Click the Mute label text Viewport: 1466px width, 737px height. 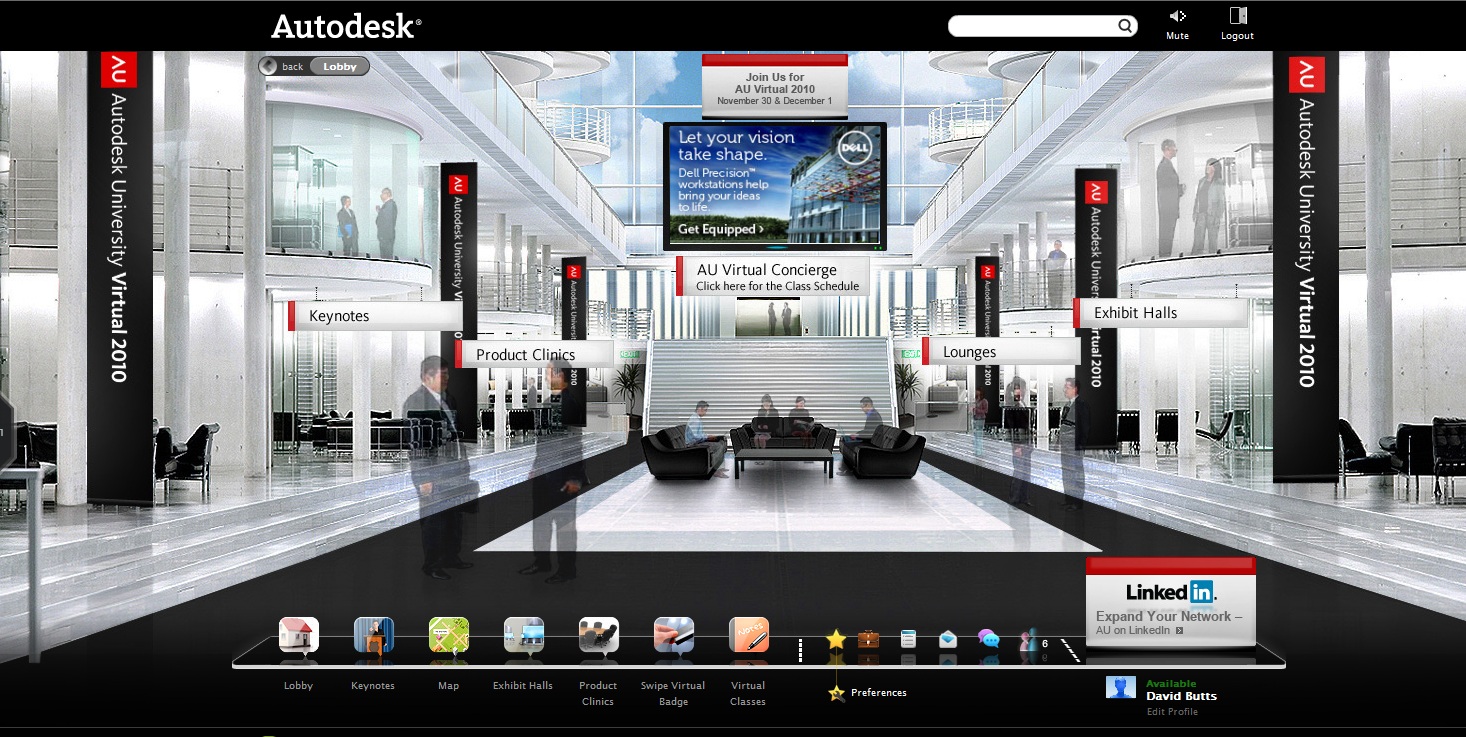[x=1177, y=36]
